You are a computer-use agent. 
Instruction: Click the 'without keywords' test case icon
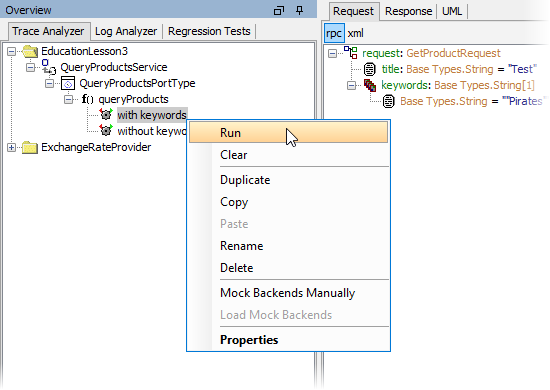click(x=106, y=131)
